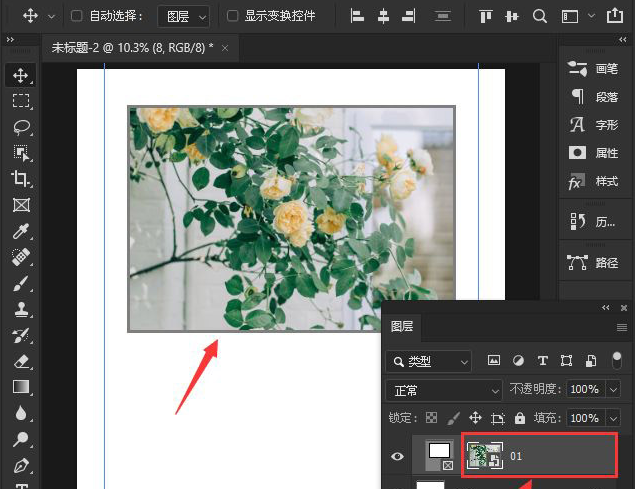The image size is (635, 489).
Task: Select the Clone Stamp tool
Action: [x=21, y=310]
